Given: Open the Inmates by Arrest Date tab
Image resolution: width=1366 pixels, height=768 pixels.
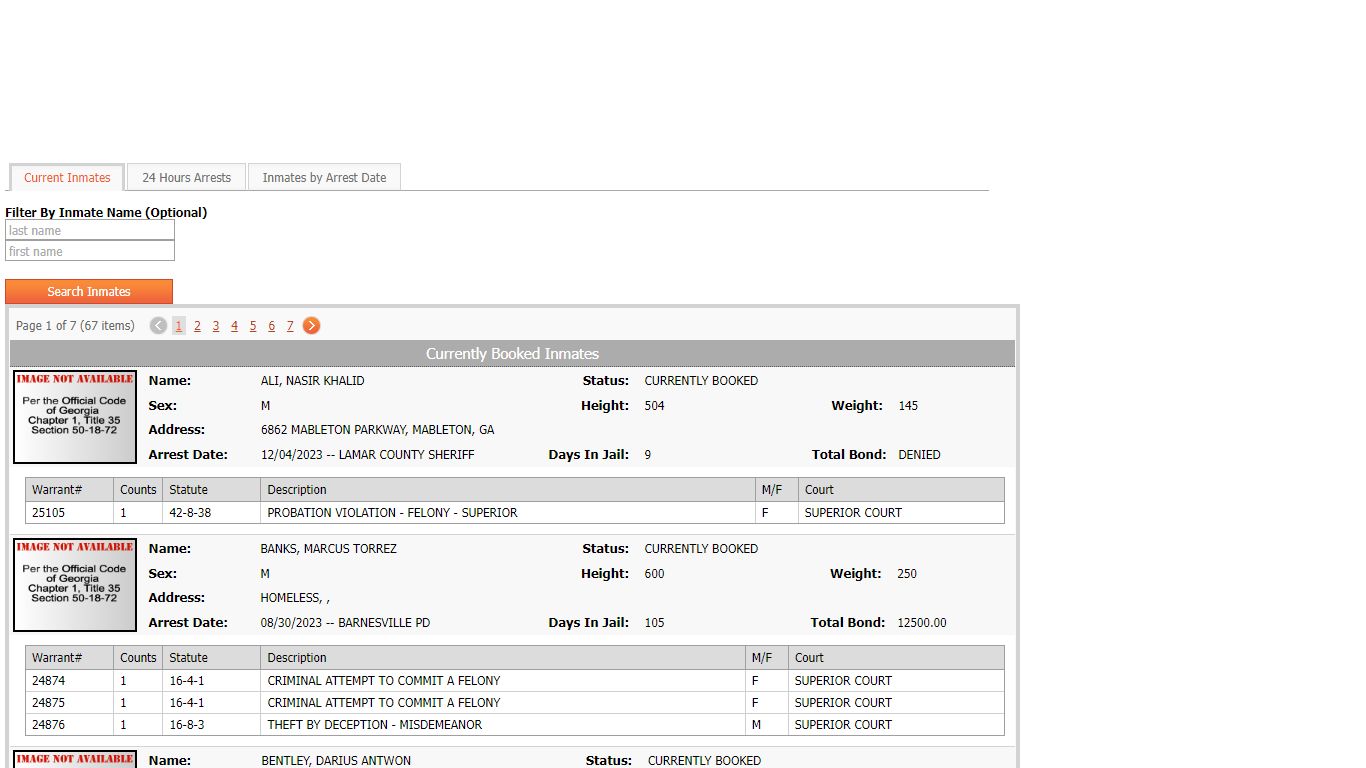Looking at the screenshot, I should click(324, 178).
